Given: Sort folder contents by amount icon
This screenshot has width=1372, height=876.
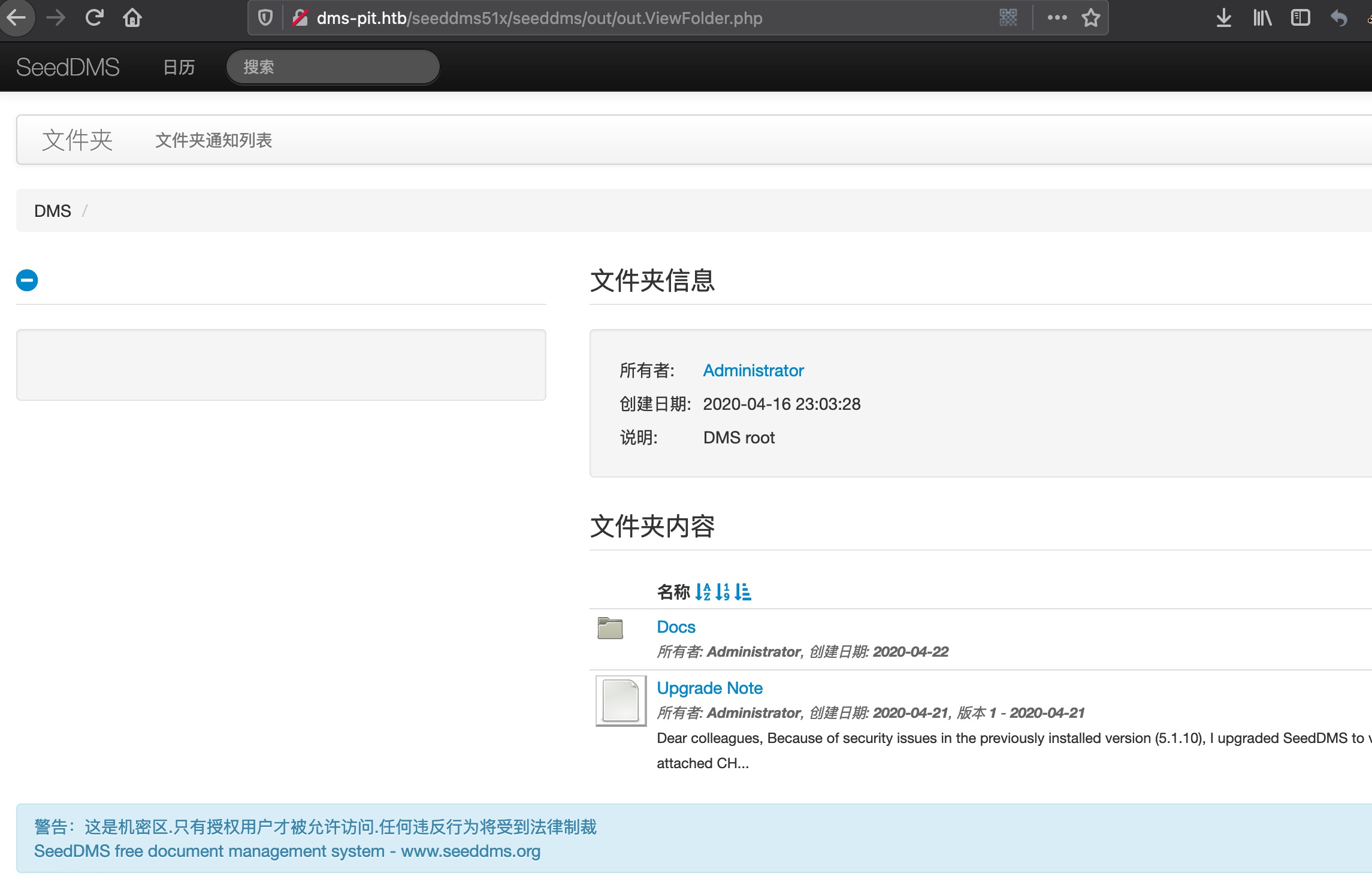Looking at the screenshot, I should coord(743,592).
